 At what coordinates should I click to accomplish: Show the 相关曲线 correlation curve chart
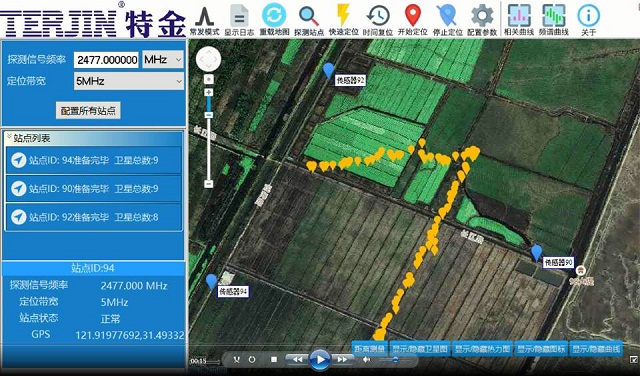coord(519,16)
